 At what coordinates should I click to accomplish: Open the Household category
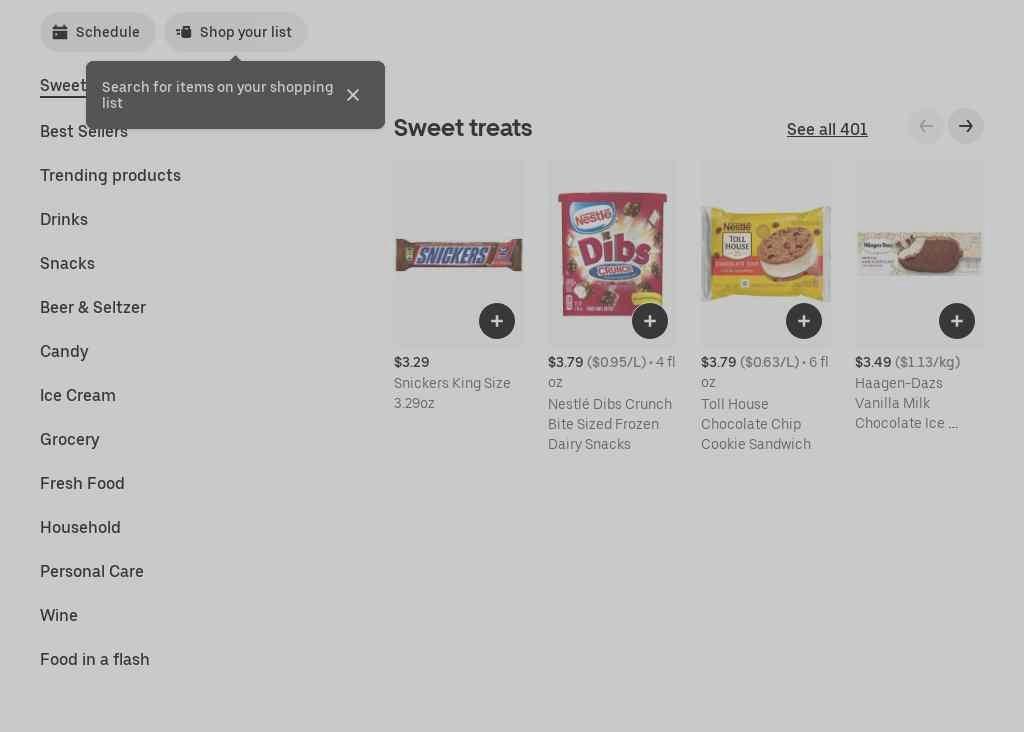80,527
